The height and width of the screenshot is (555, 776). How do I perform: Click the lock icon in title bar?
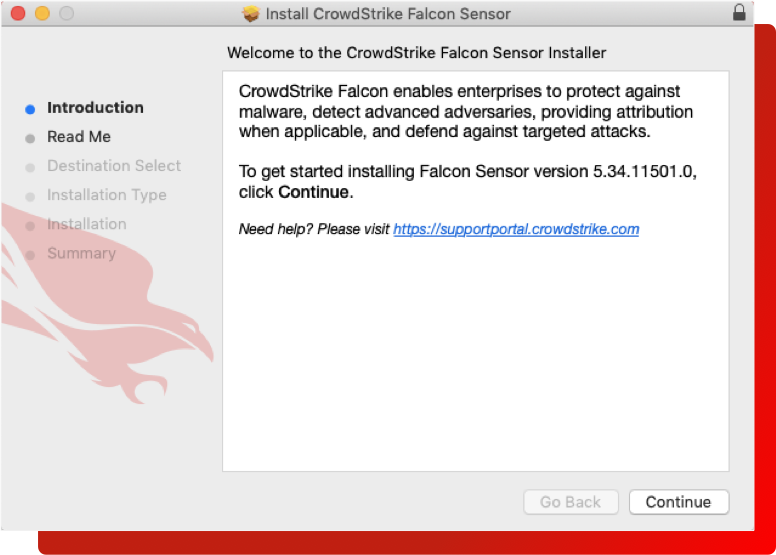(x=740, y=14)
